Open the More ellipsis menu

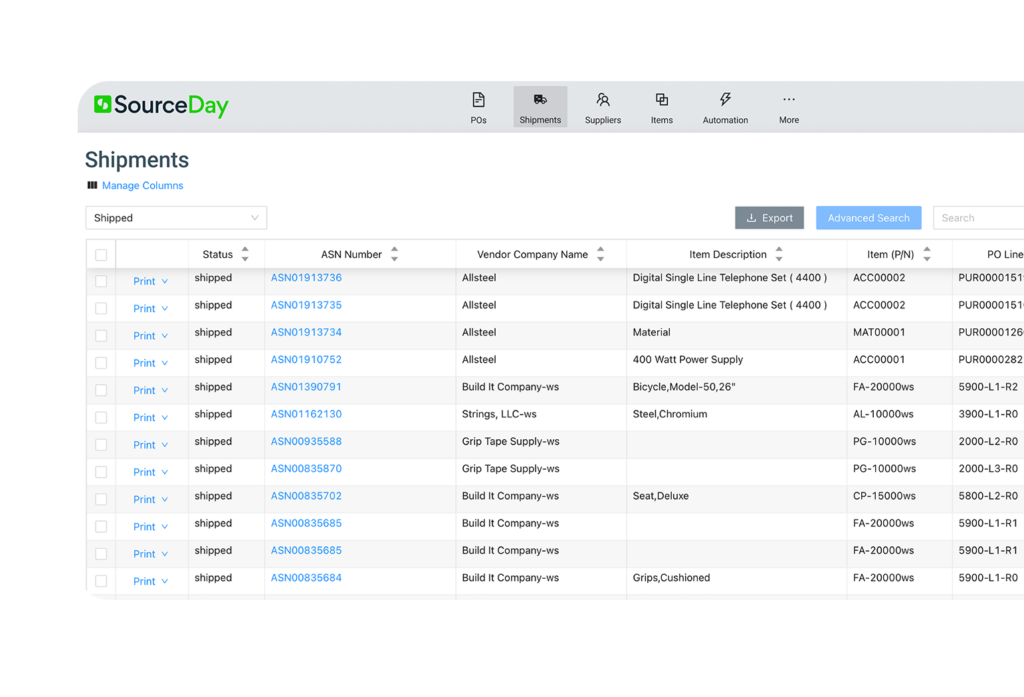(x=789, y=100)
